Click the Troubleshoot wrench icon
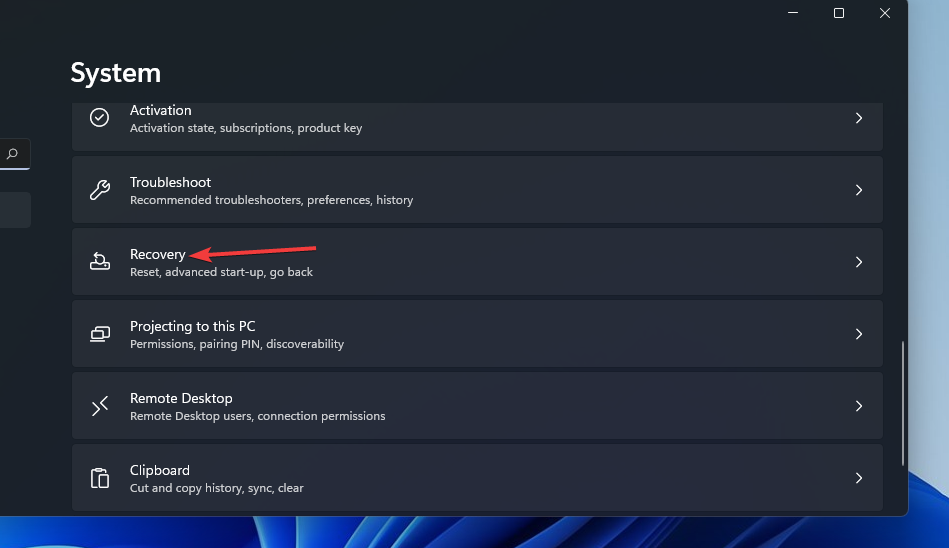Image resolution: width=949 pixels, height=548 pixels. coord(99,190)
